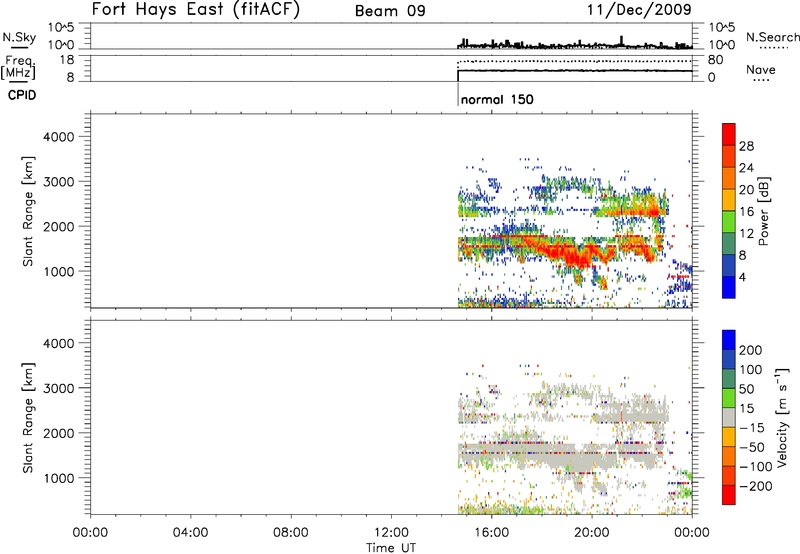Click the '04:00' time tick label
Screen dimensions: 800x554
pos(190,532)
